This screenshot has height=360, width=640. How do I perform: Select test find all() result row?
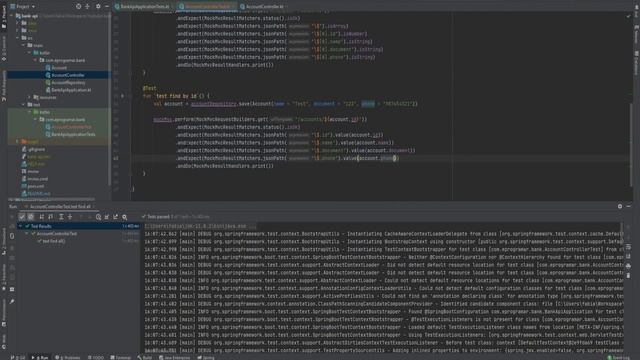[x=78, y=241]
